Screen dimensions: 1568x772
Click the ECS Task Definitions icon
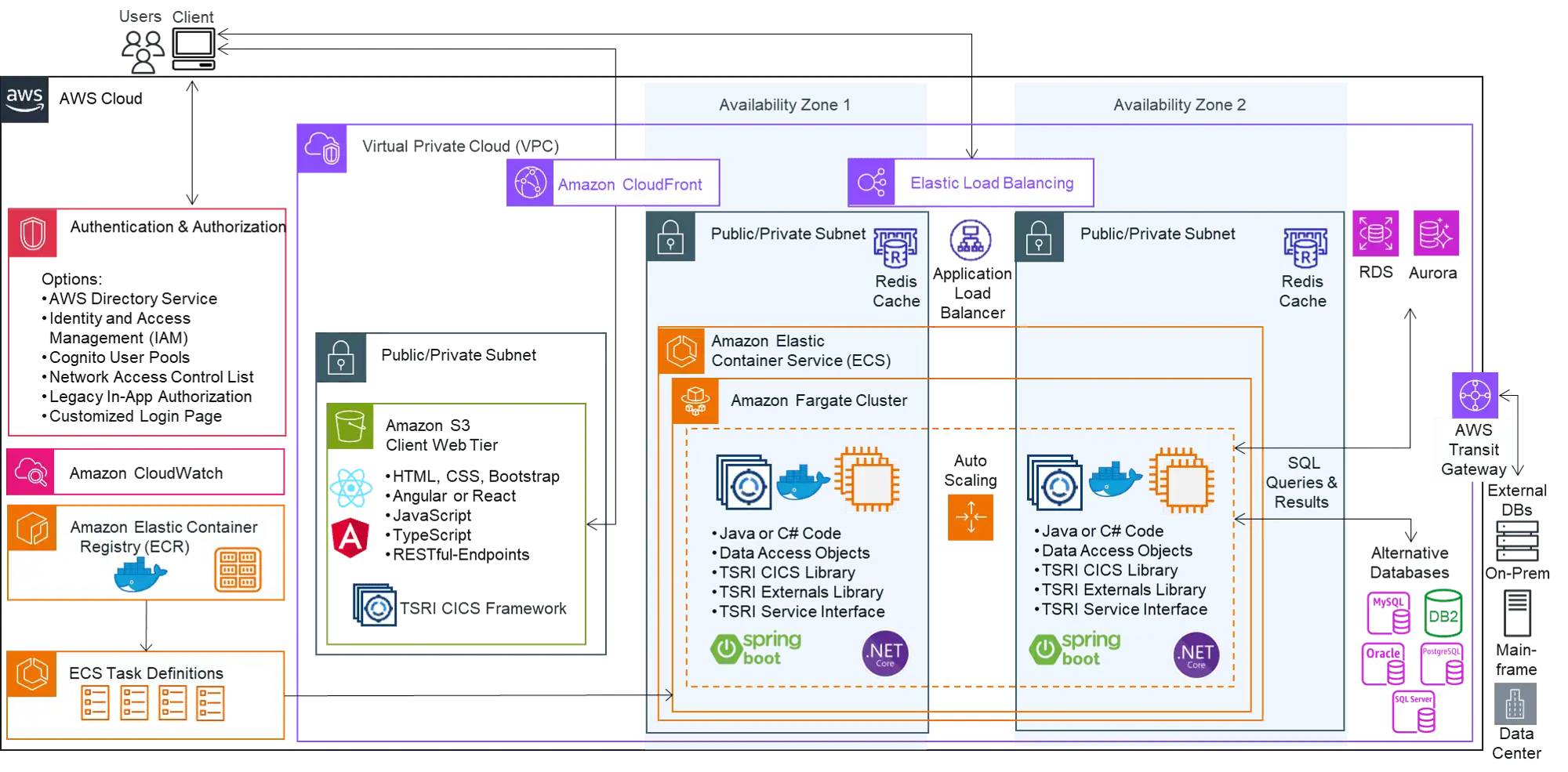(x=32, y=674)
